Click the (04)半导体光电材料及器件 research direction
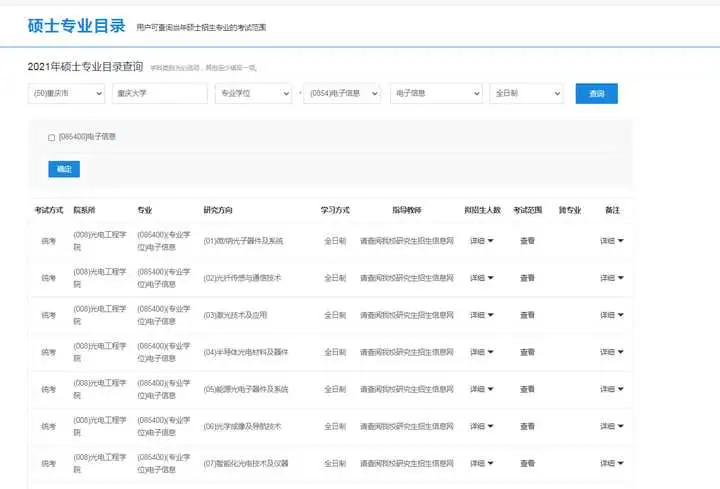Image resolution: width=720 pixels, height=489 pixels. tap(246, 352)
